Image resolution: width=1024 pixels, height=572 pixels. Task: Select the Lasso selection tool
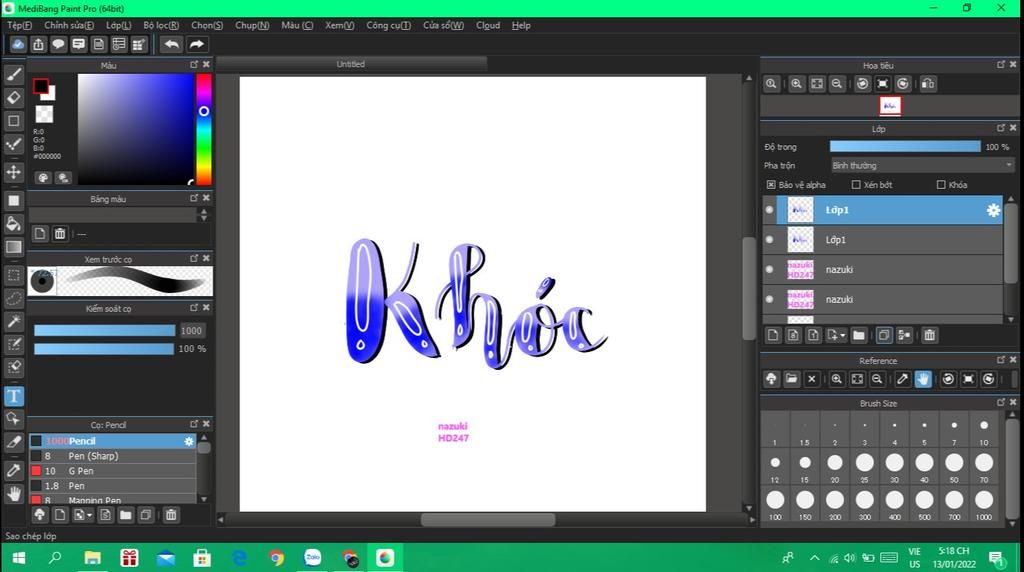click(x=14, y=298)
